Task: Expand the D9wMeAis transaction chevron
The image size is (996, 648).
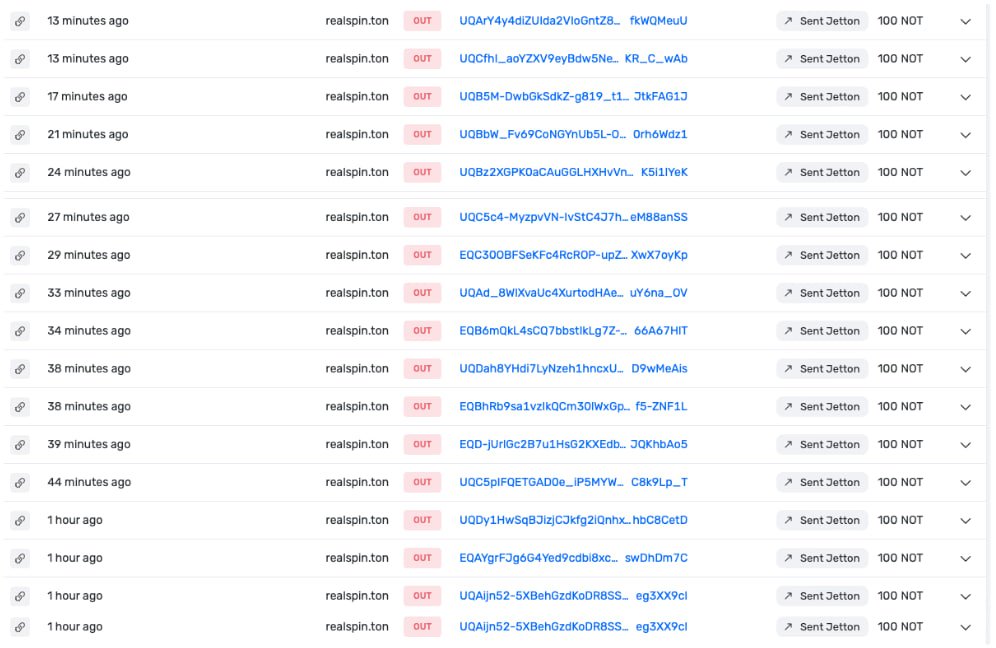Action: click(966, 369)
